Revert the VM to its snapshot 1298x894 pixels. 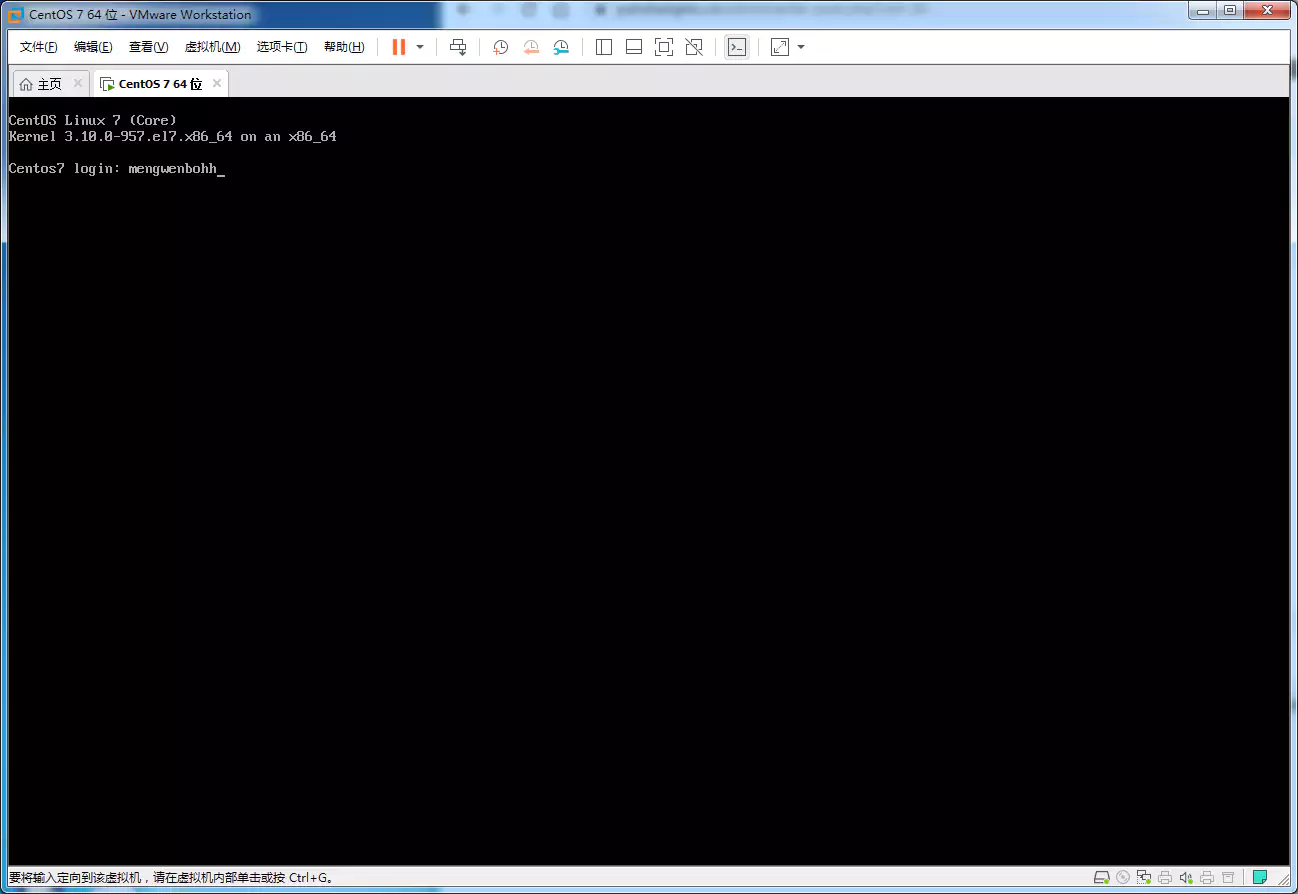click(x=530, y=46)
